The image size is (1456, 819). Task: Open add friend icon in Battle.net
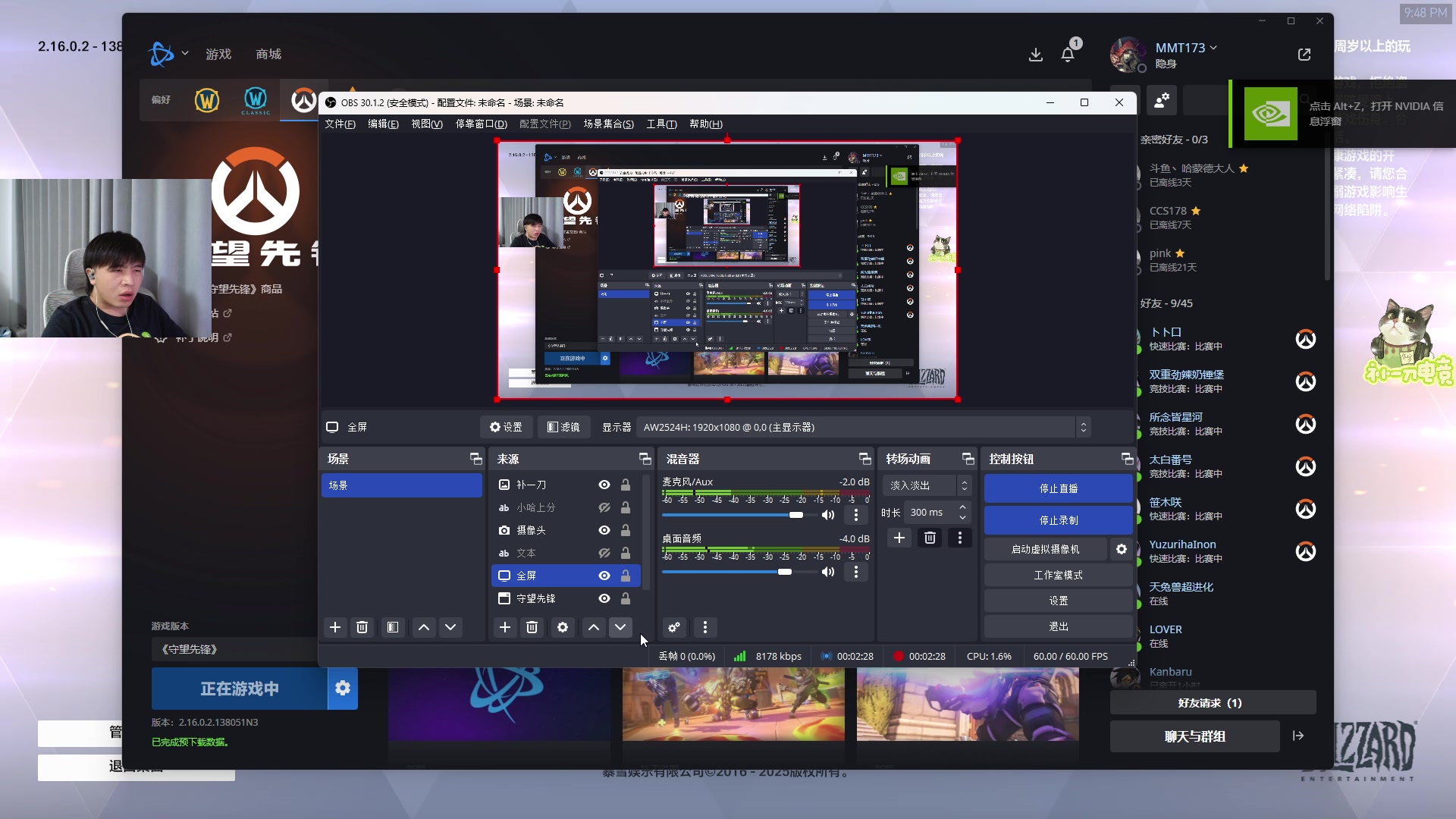1161,100
